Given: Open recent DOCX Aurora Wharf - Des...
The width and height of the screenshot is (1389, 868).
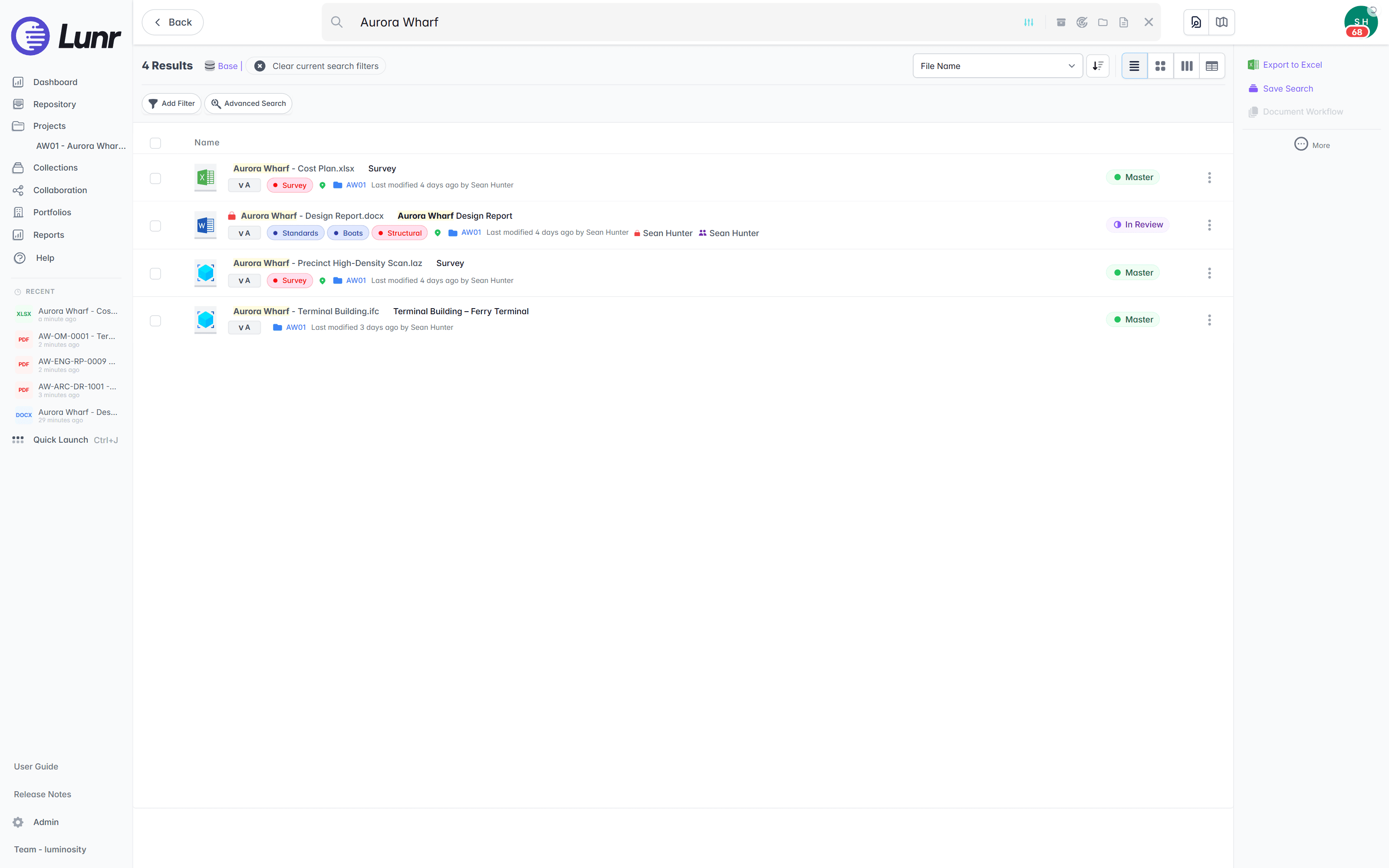Looking at the screenshot, I should click(66, 415).
